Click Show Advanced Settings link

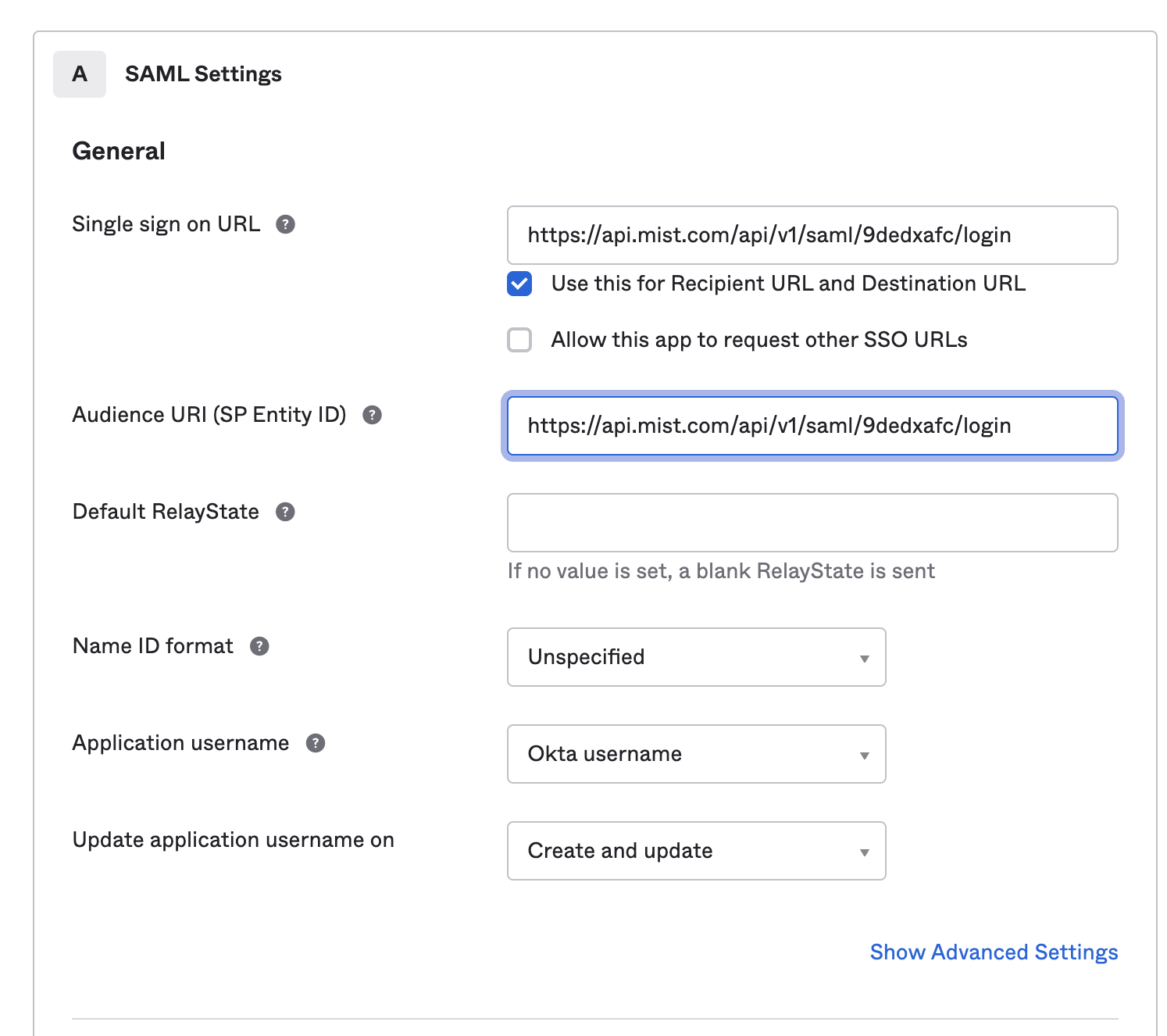click(994, 952)
